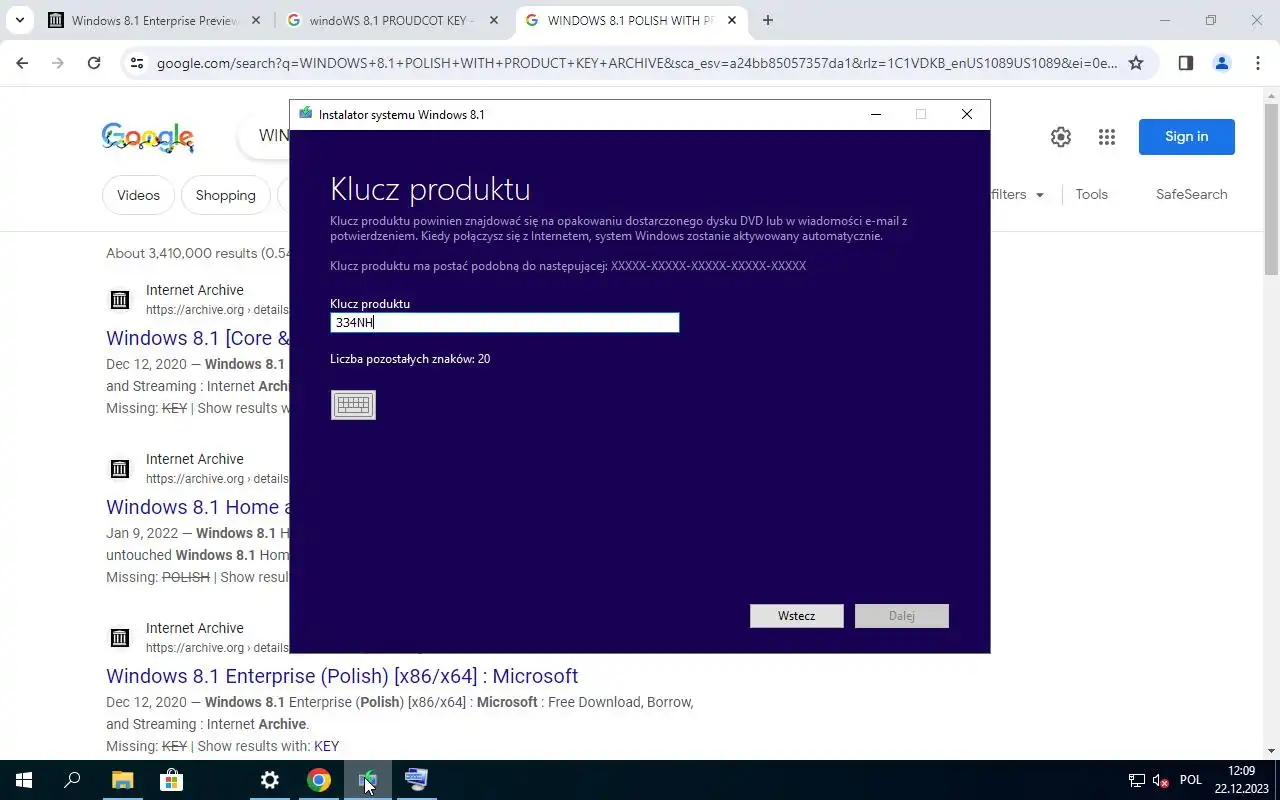Bookmark this page with star icon
The width and height of the screenshot is (1280, 800).
(1136, 63)
